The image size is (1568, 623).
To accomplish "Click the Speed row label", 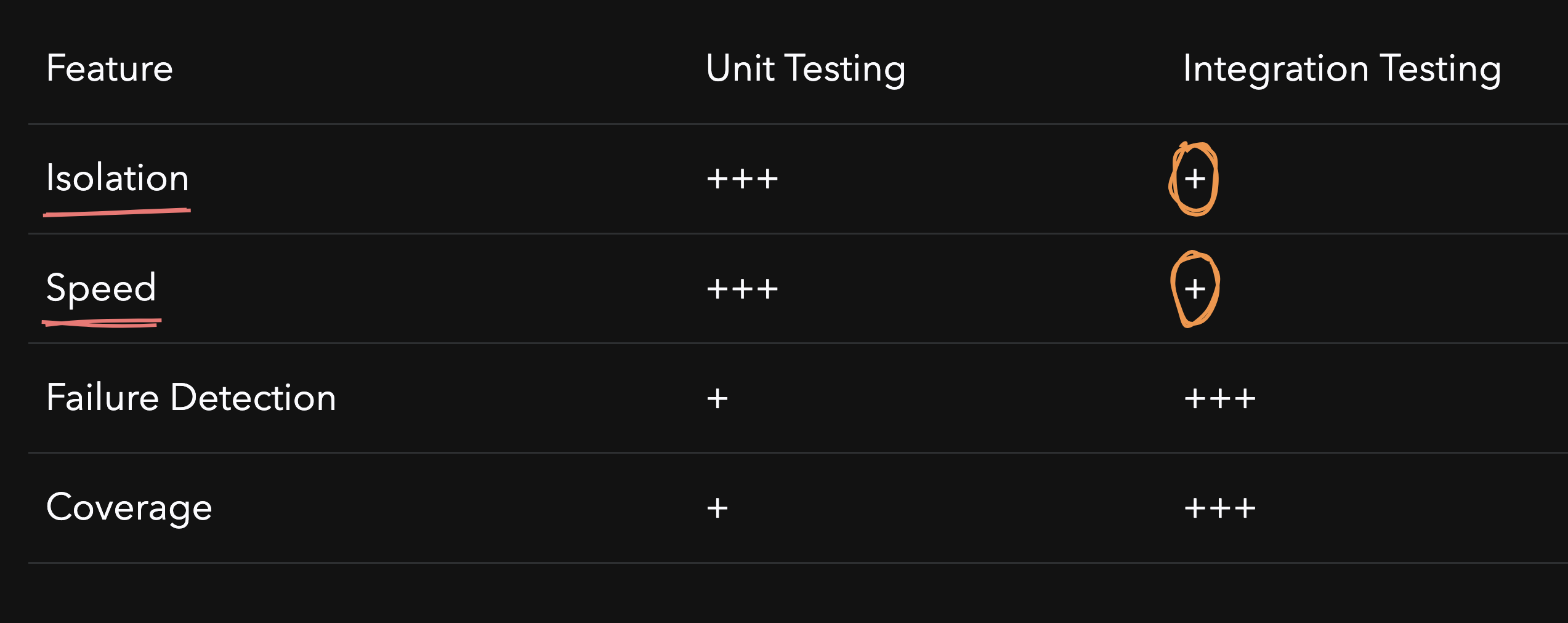I will [101, 287].
